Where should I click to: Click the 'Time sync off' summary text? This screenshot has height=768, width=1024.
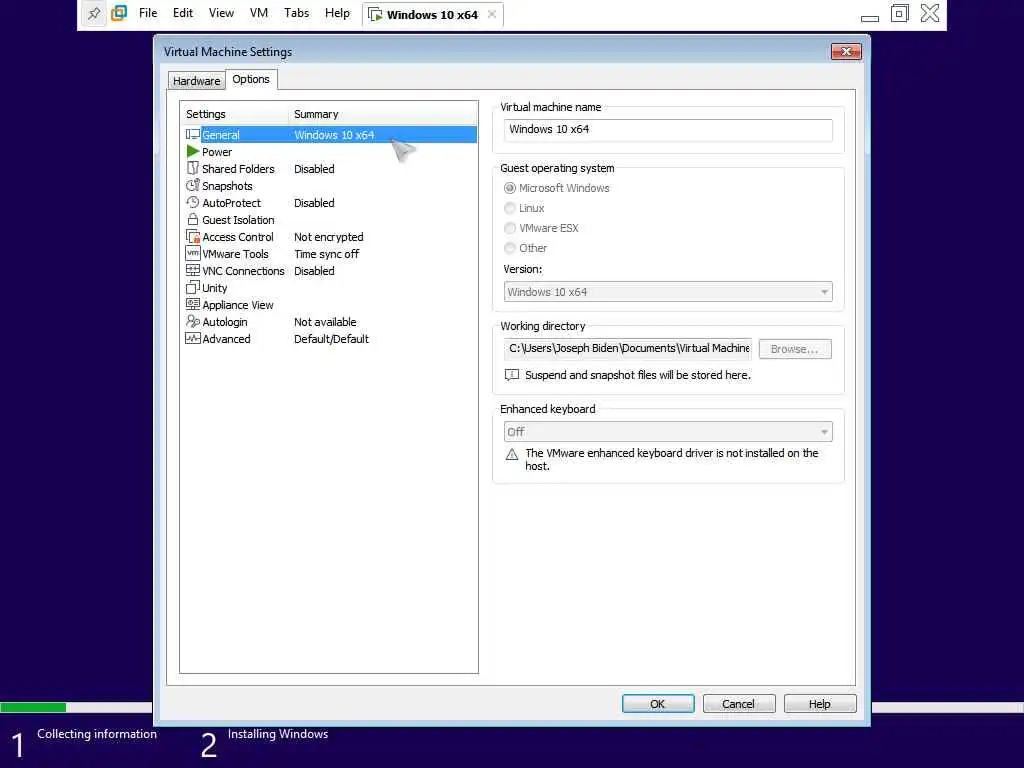327,254
